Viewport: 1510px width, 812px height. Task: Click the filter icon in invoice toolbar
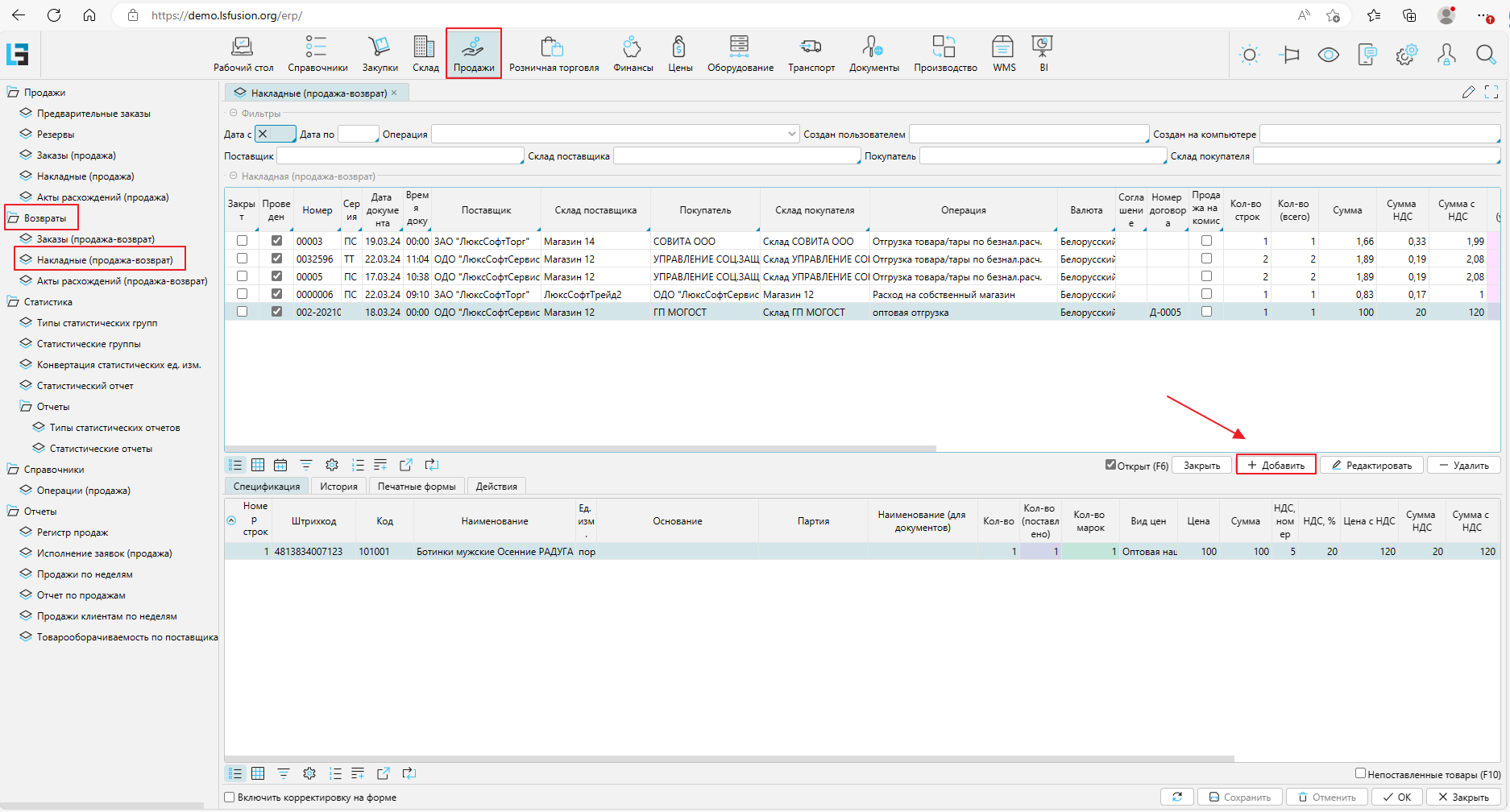[306, 465]
